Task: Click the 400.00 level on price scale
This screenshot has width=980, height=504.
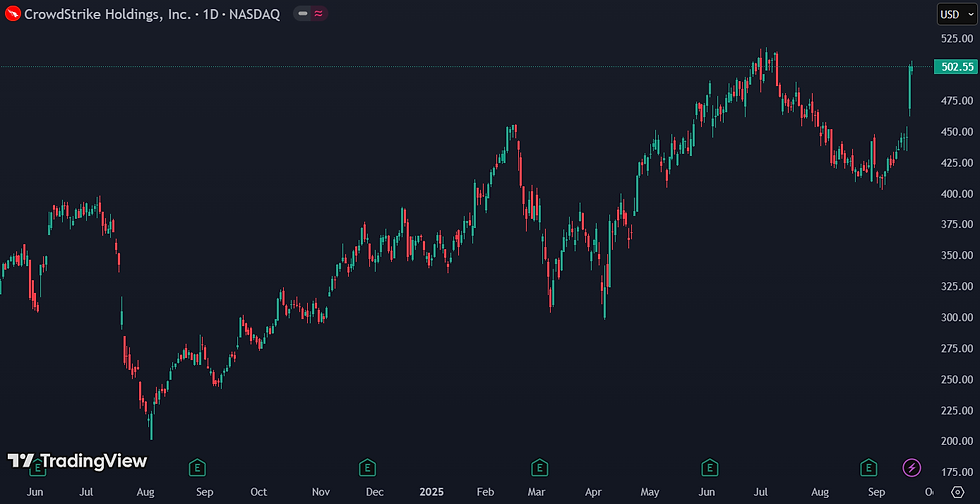Action: coord(957,193)
